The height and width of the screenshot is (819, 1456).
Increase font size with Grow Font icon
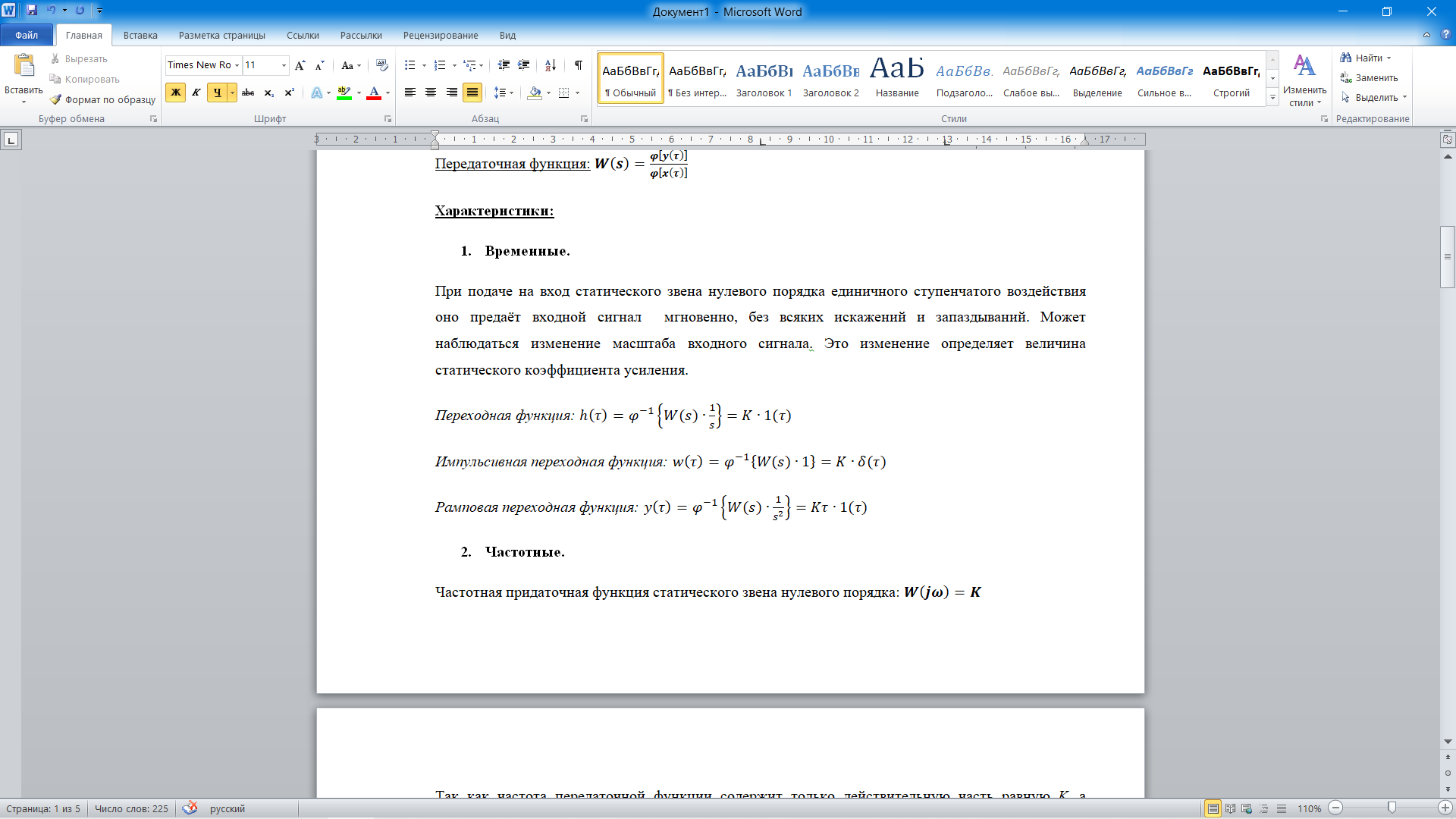pos(300,65)
